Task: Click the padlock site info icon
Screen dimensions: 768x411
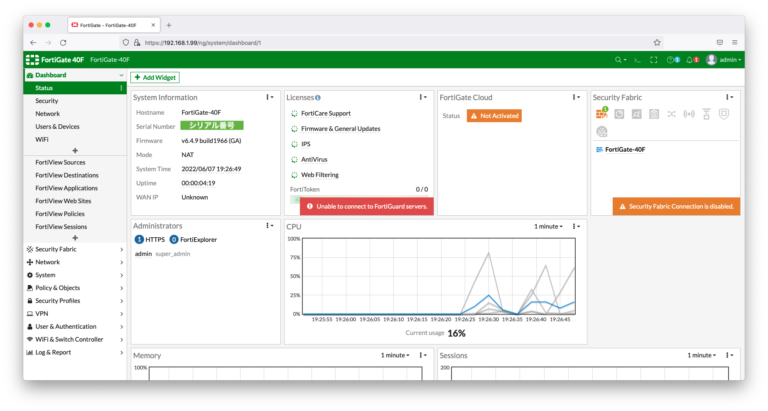Action: (x=137, y=43)
